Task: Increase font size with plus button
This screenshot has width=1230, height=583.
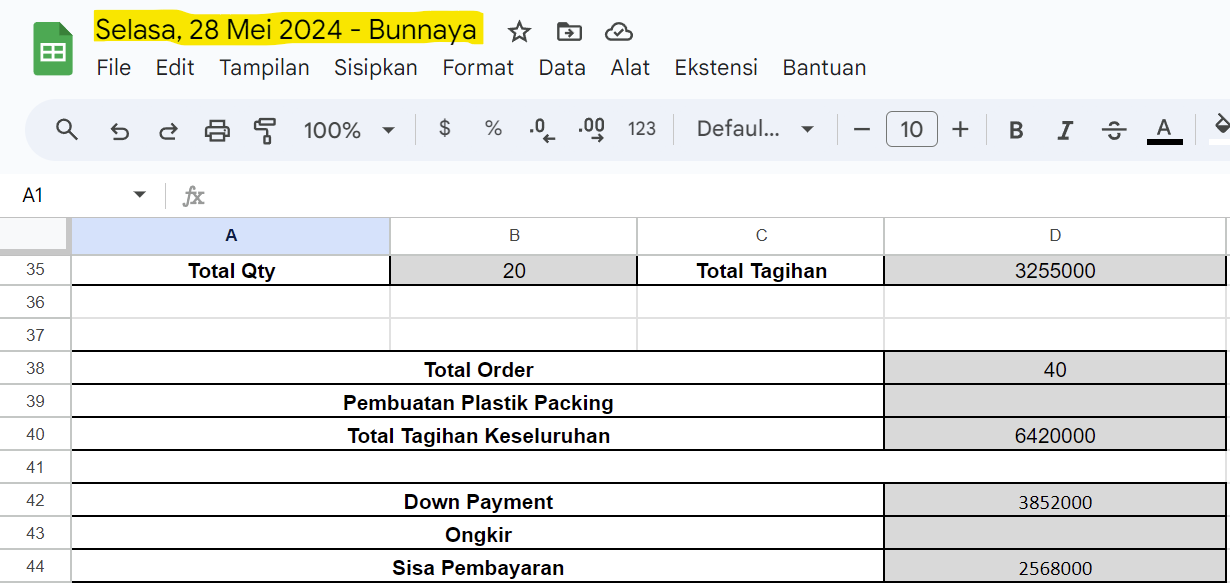Action: point(960,129)
